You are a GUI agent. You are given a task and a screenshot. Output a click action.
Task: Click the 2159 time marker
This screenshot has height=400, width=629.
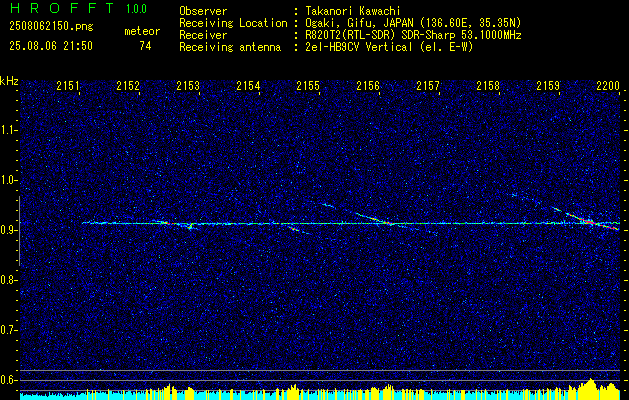point(548,86)
